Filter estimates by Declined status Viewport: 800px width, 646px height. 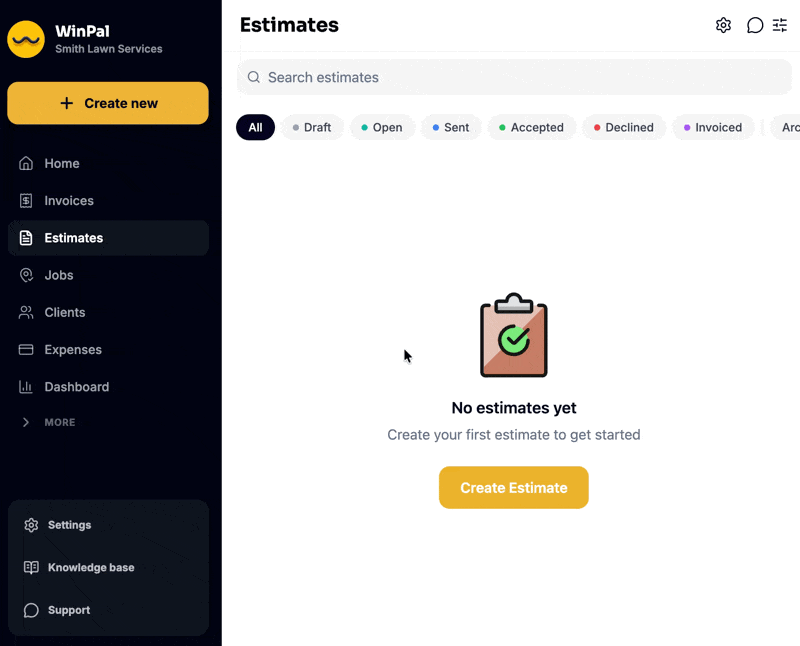[623, 127]
